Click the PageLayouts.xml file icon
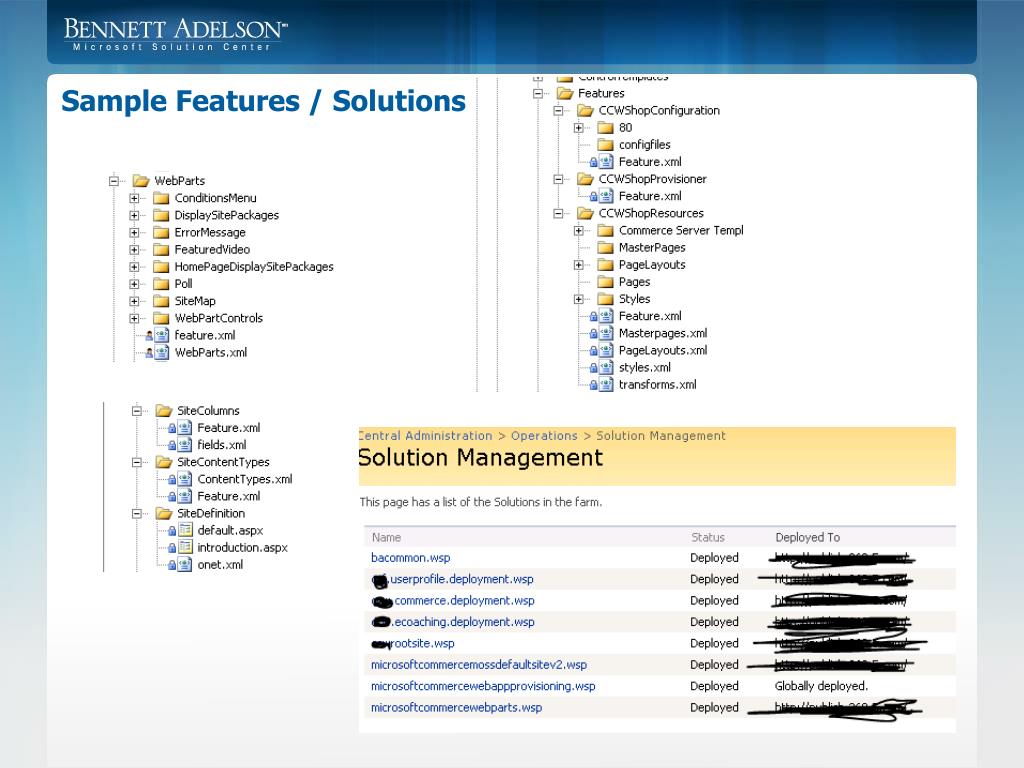Viewport: 1024px width, 768px height. pyautogui.click(x=606, y=350)
